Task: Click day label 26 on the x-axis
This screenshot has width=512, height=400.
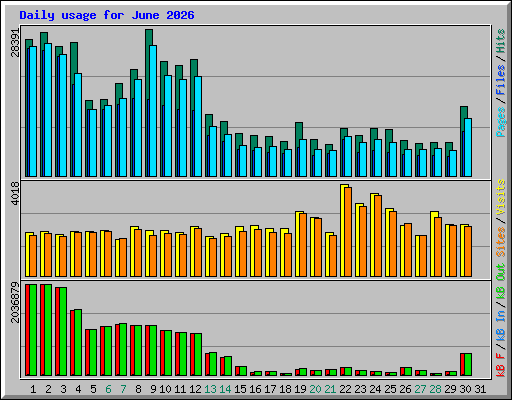Action: pos(405,389)
